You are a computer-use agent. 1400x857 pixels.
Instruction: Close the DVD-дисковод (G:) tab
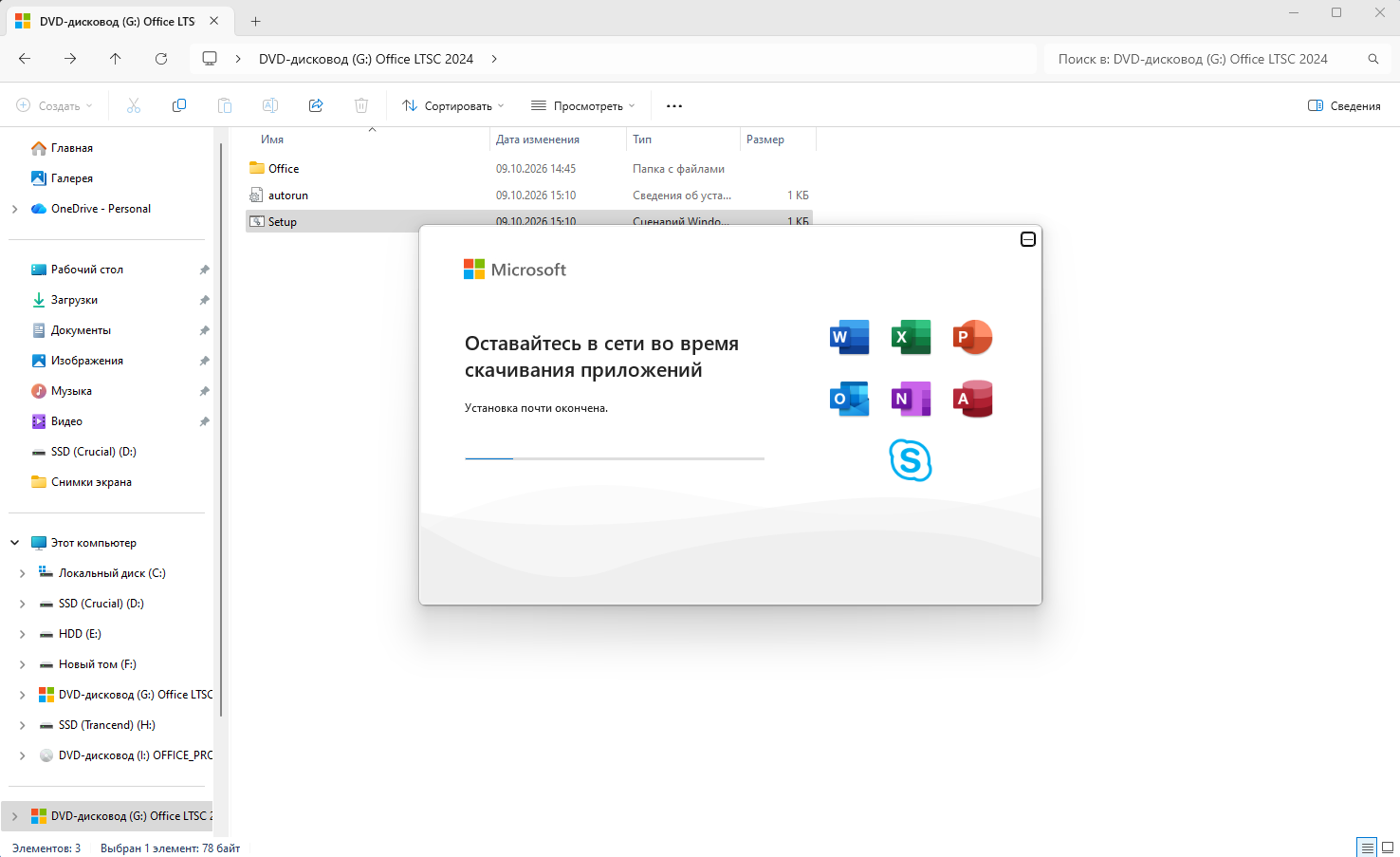214,21
